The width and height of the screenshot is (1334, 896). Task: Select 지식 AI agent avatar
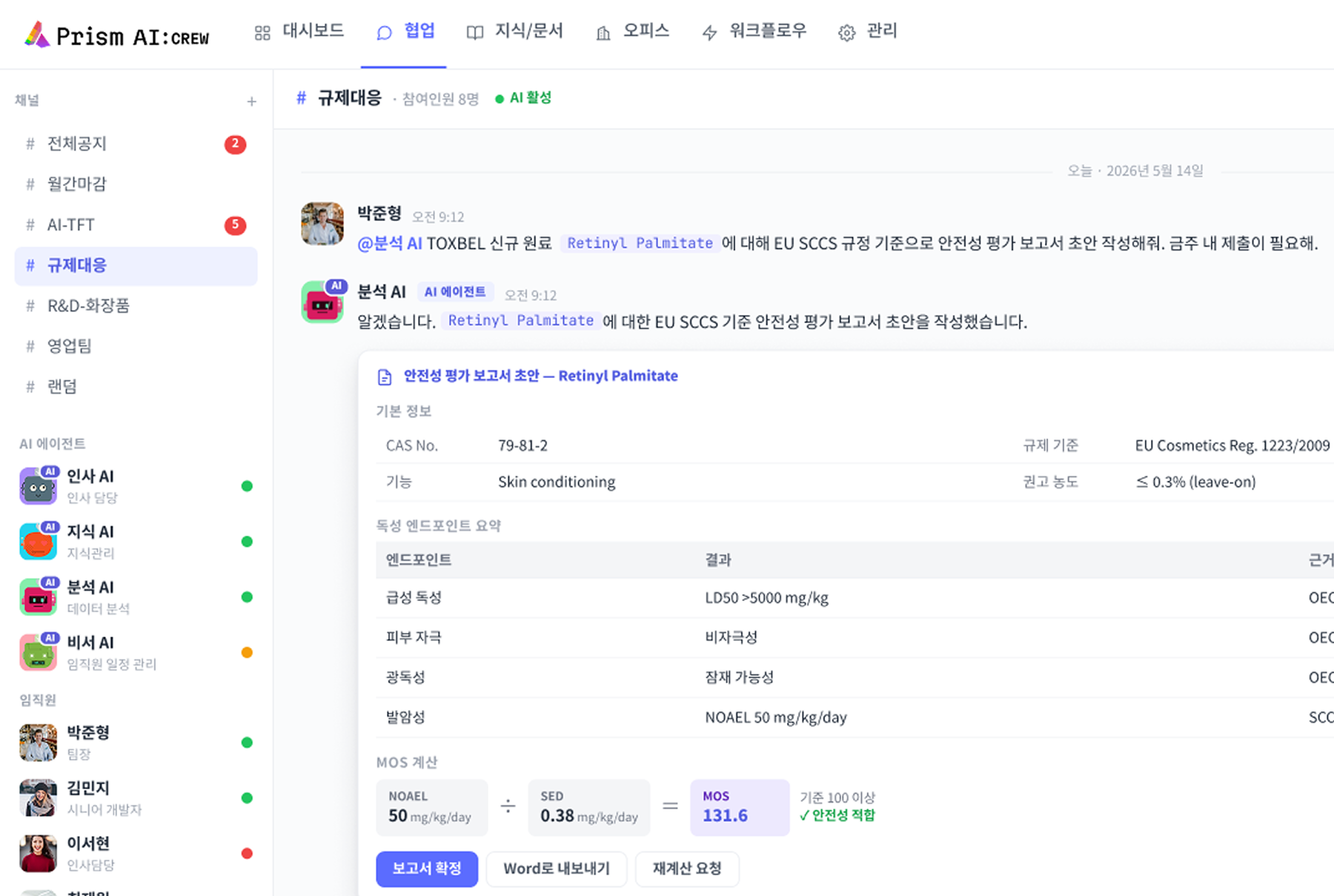[39, 541]
